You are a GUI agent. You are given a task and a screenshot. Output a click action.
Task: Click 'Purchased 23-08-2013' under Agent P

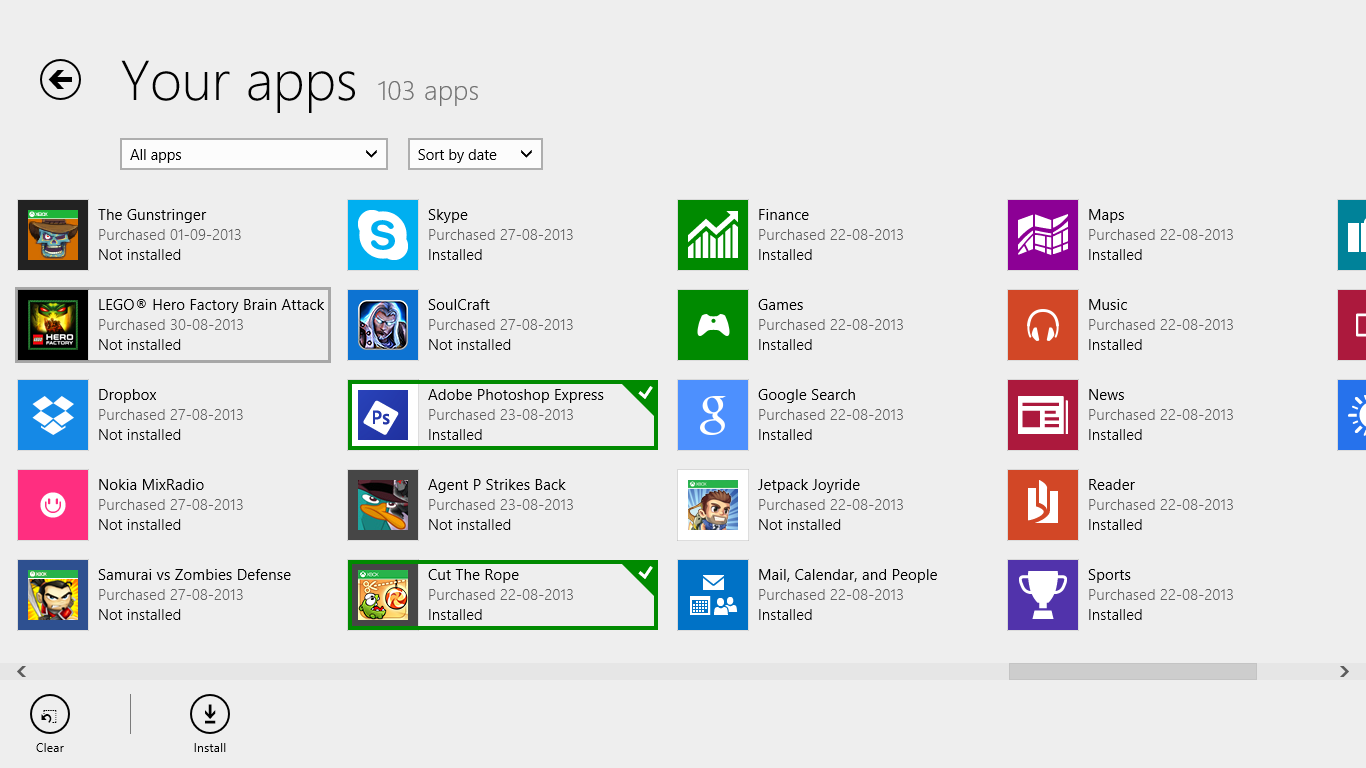[x=500, y=505]
